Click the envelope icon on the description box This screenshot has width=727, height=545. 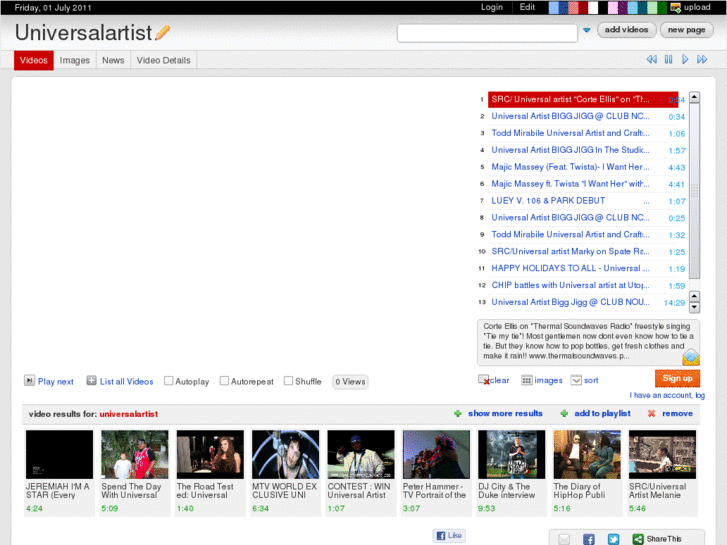691,357
